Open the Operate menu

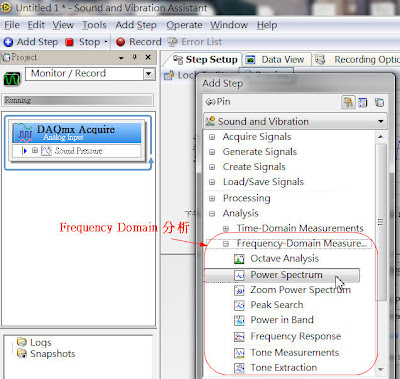(x=184, y=25)
